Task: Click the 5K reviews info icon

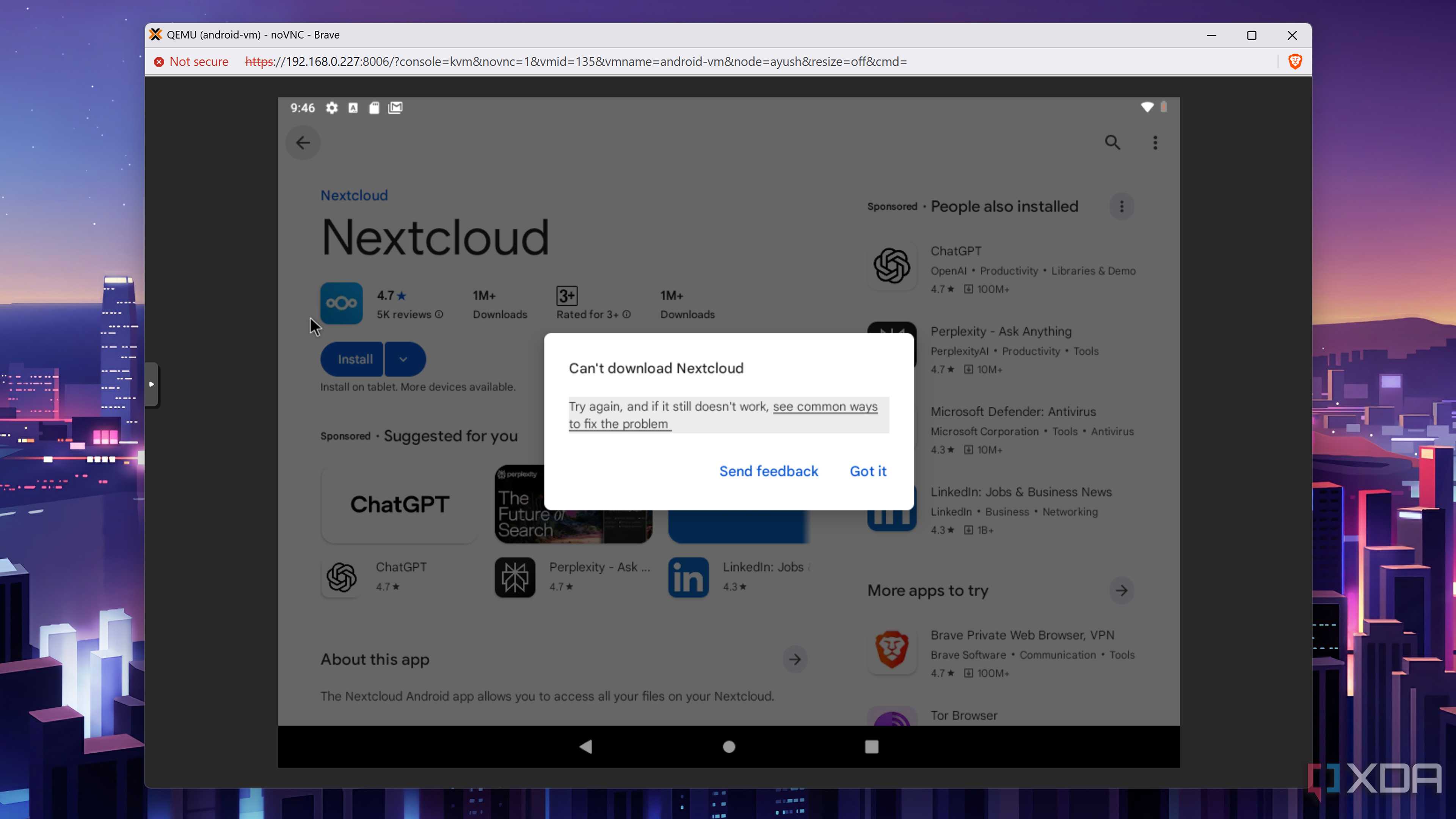Action: (x=439, y=314)
